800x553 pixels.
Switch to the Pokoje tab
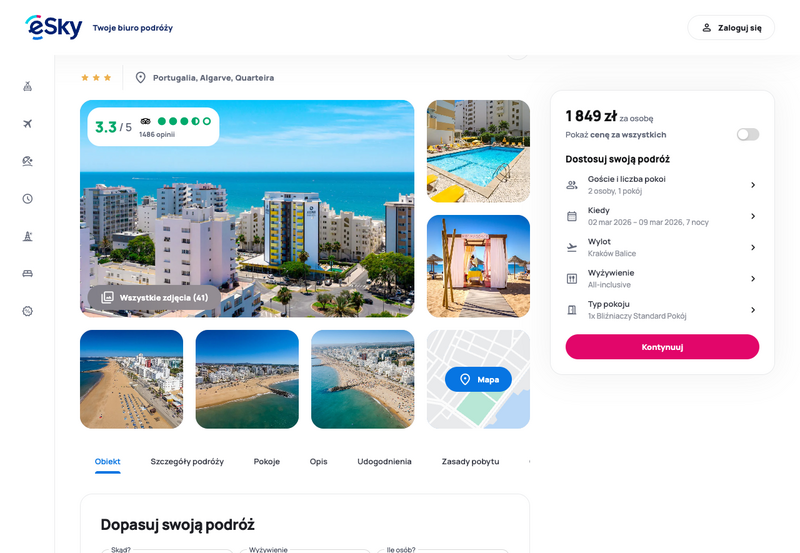point(267,461)
